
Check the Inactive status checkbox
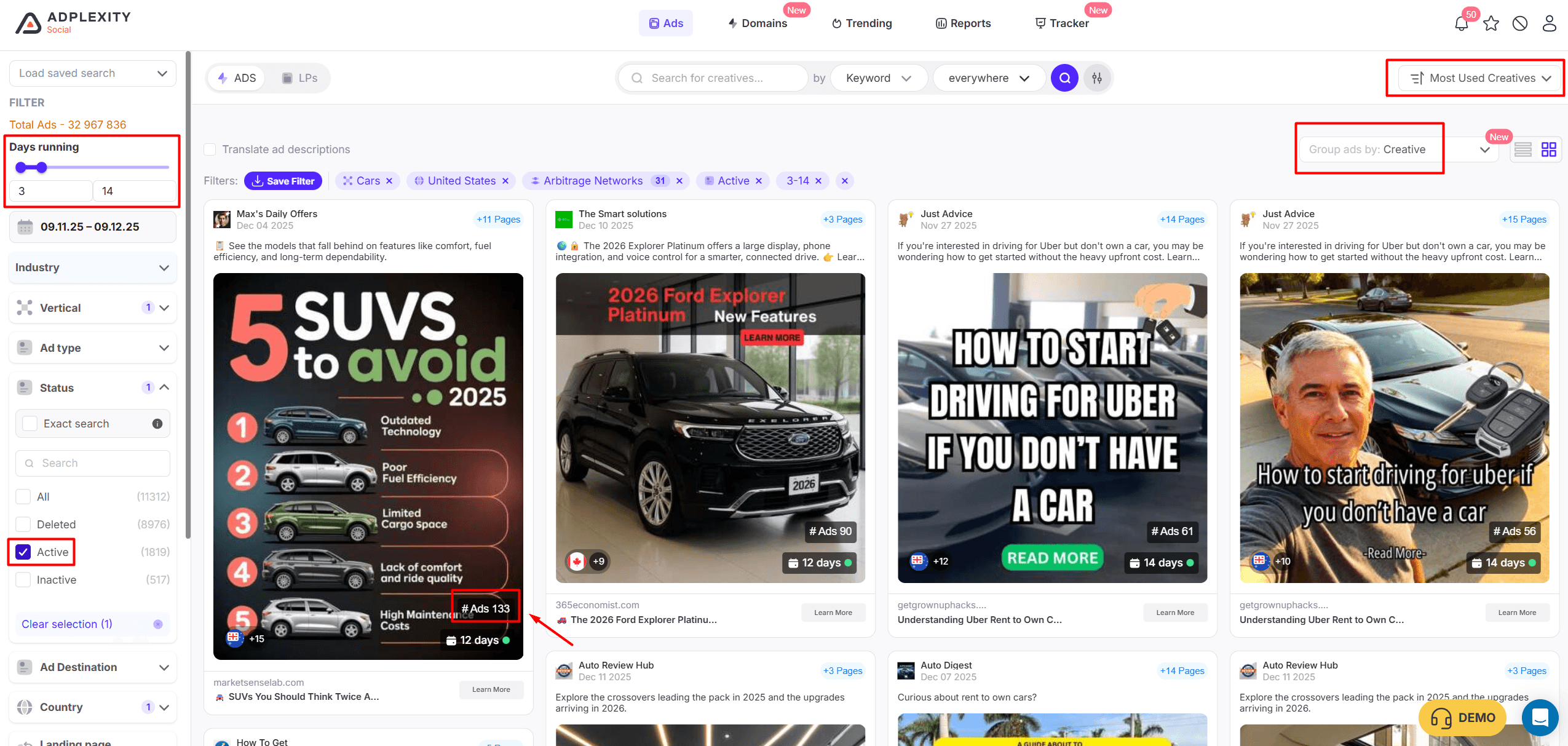[23, 580]
